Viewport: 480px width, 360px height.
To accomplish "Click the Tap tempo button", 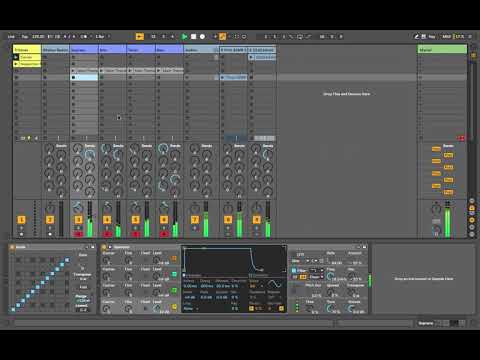I will click(25, 36).
